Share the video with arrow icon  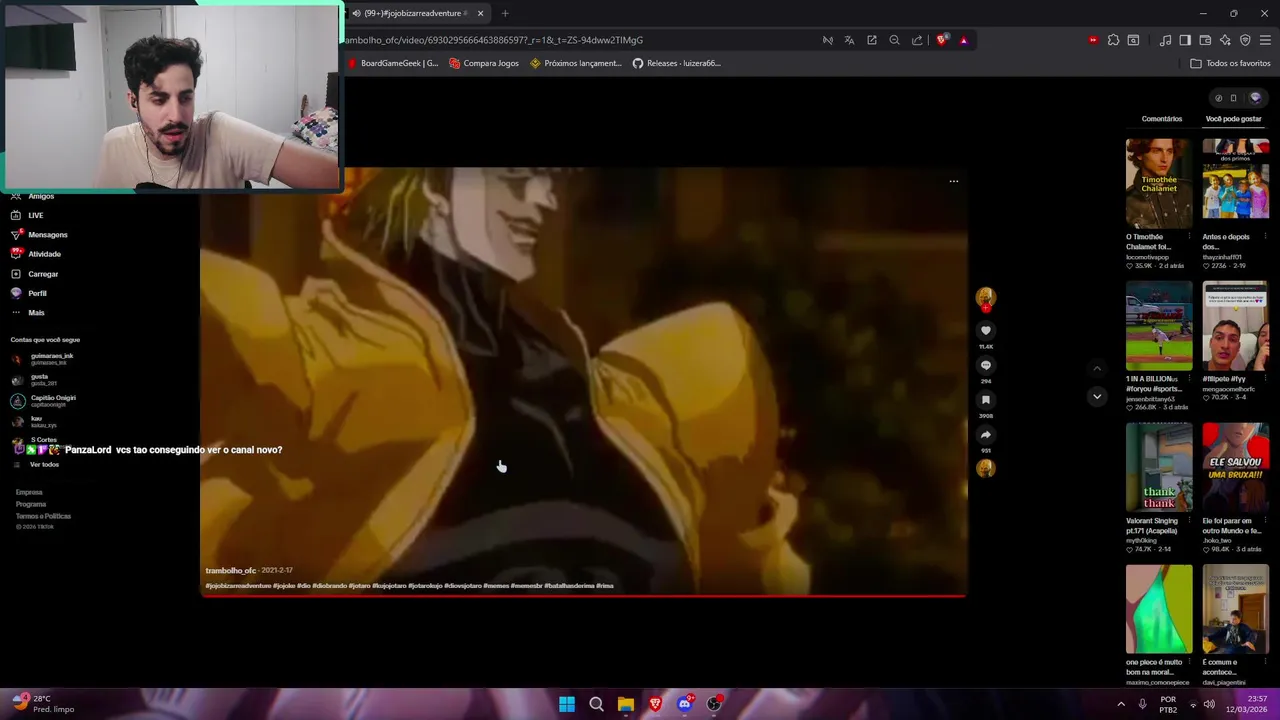pos(985,435)
